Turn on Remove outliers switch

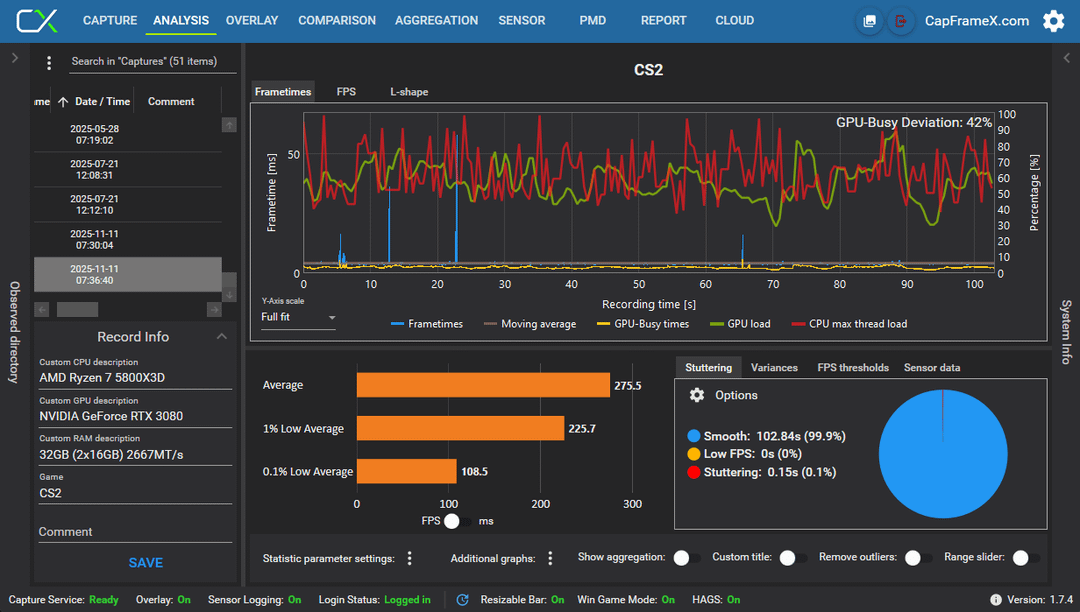pyautogui.click(x=918, y=558)
